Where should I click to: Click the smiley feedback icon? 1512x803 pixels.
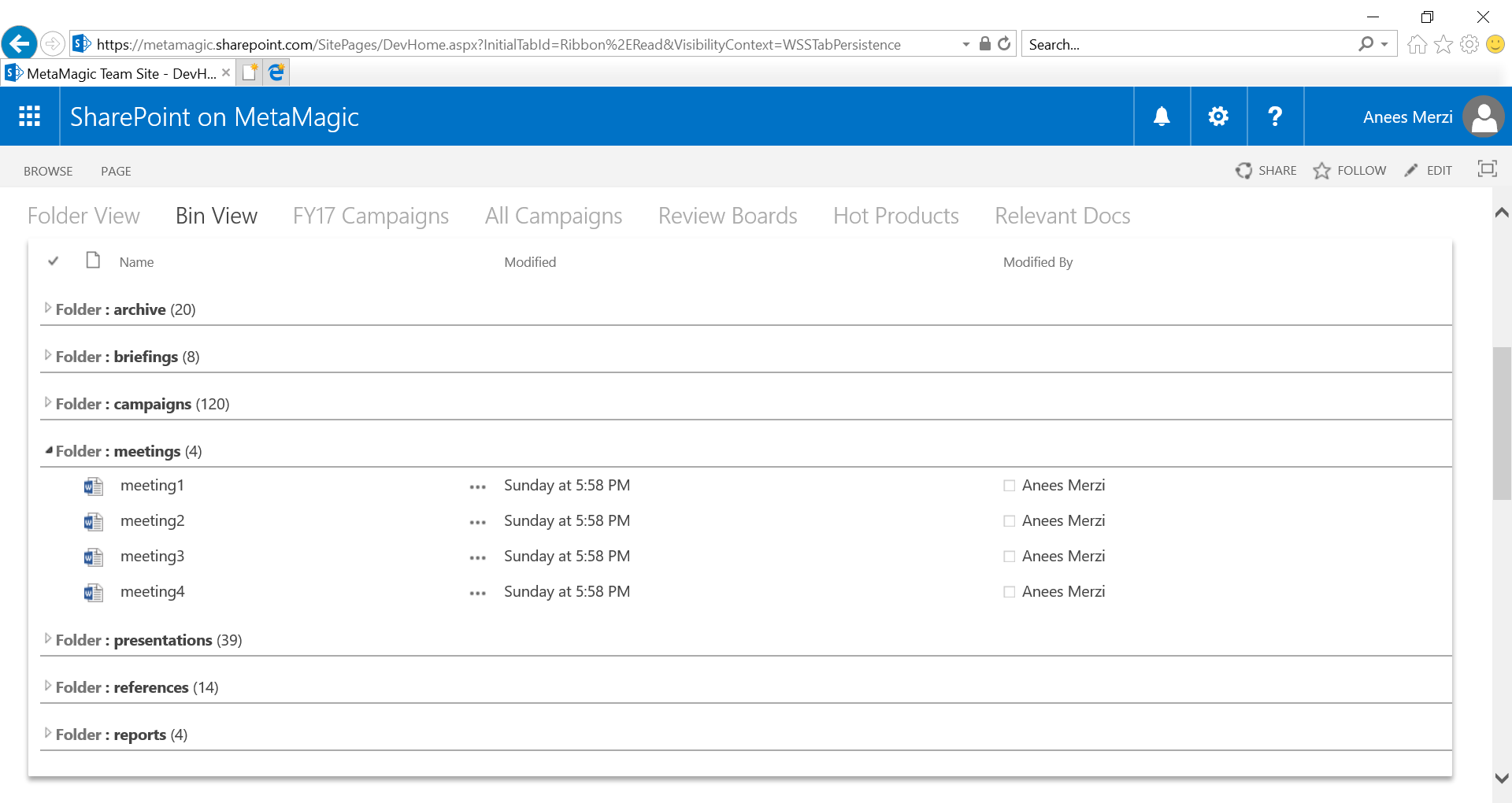click(x=1495, y=44)
